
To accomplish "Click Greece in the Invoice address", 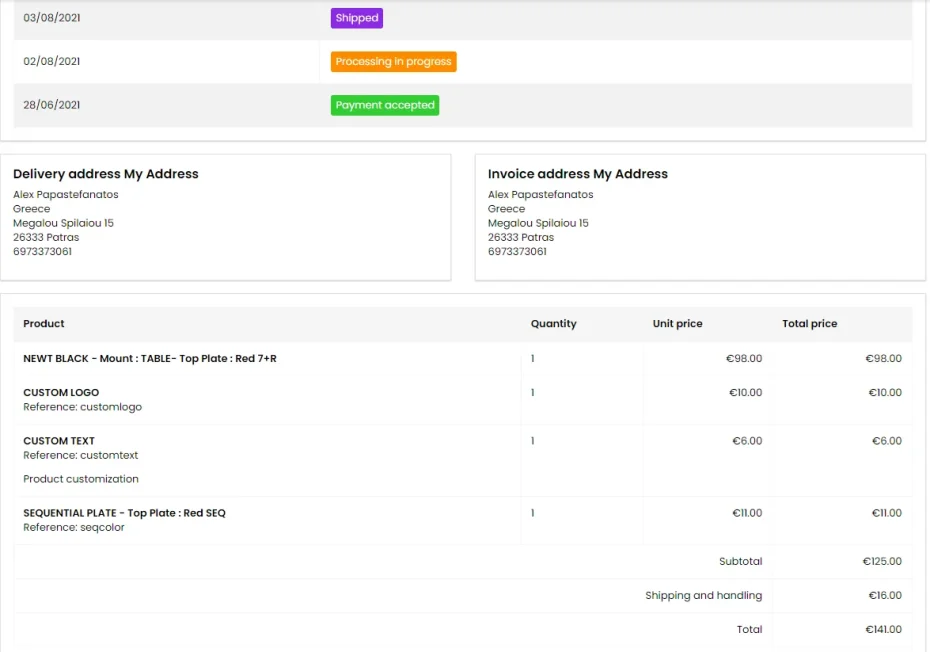I will [507, 209].
